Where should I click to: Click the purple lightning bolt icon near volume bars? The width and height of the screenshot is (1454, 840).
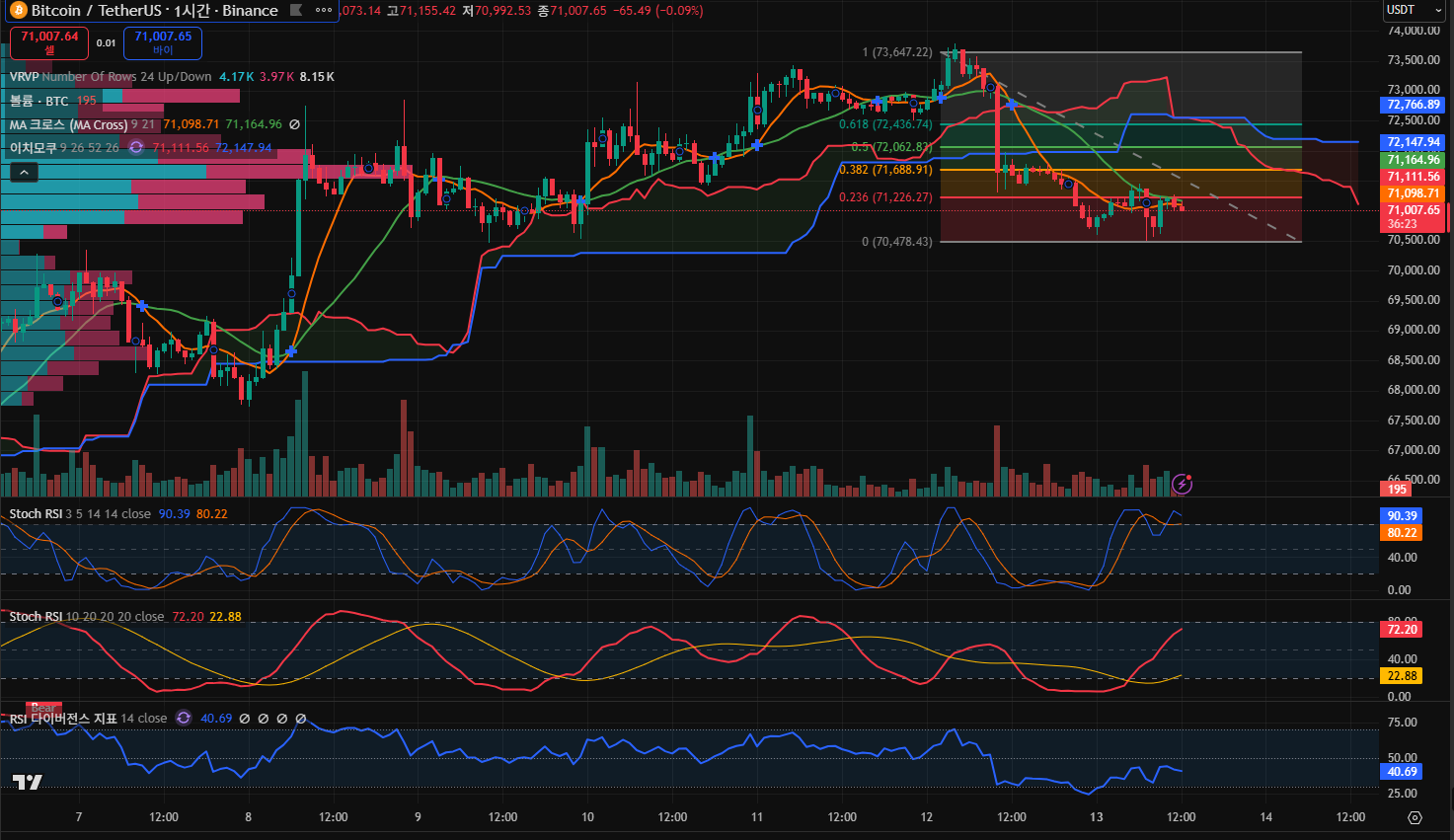1182,484
